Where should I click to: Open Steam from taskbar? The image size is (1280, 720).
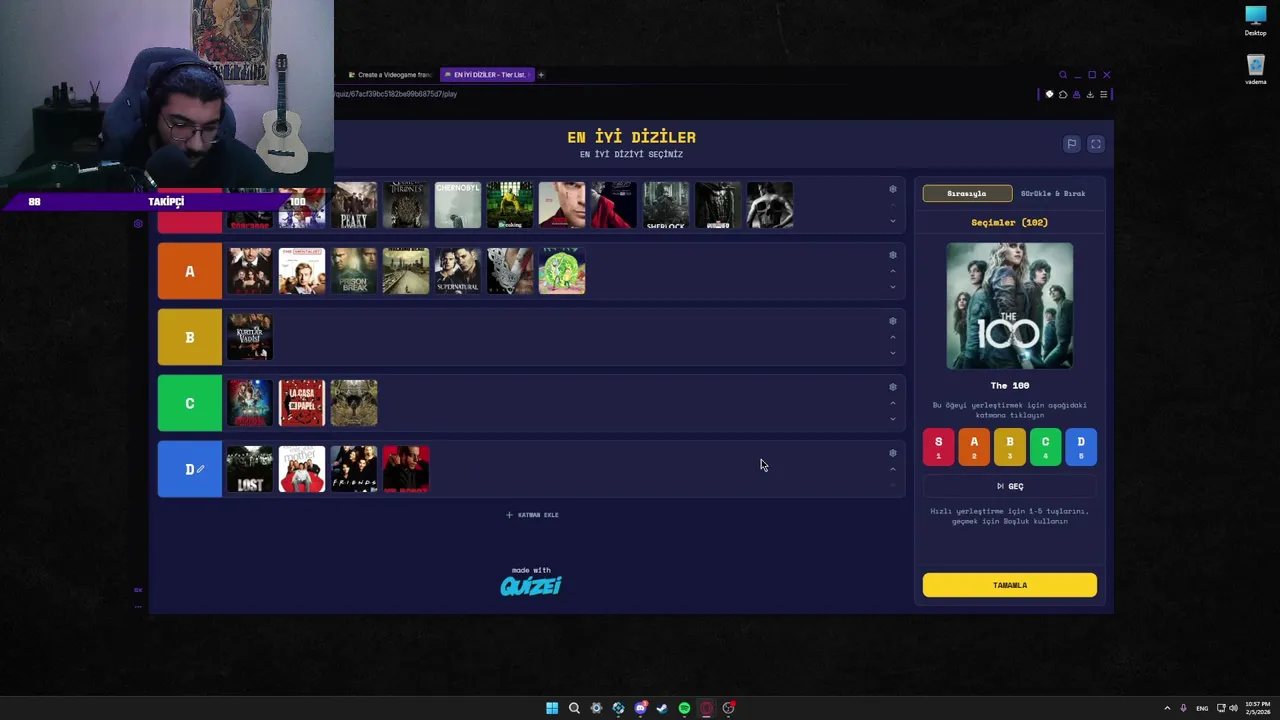[x=662, y=708]
